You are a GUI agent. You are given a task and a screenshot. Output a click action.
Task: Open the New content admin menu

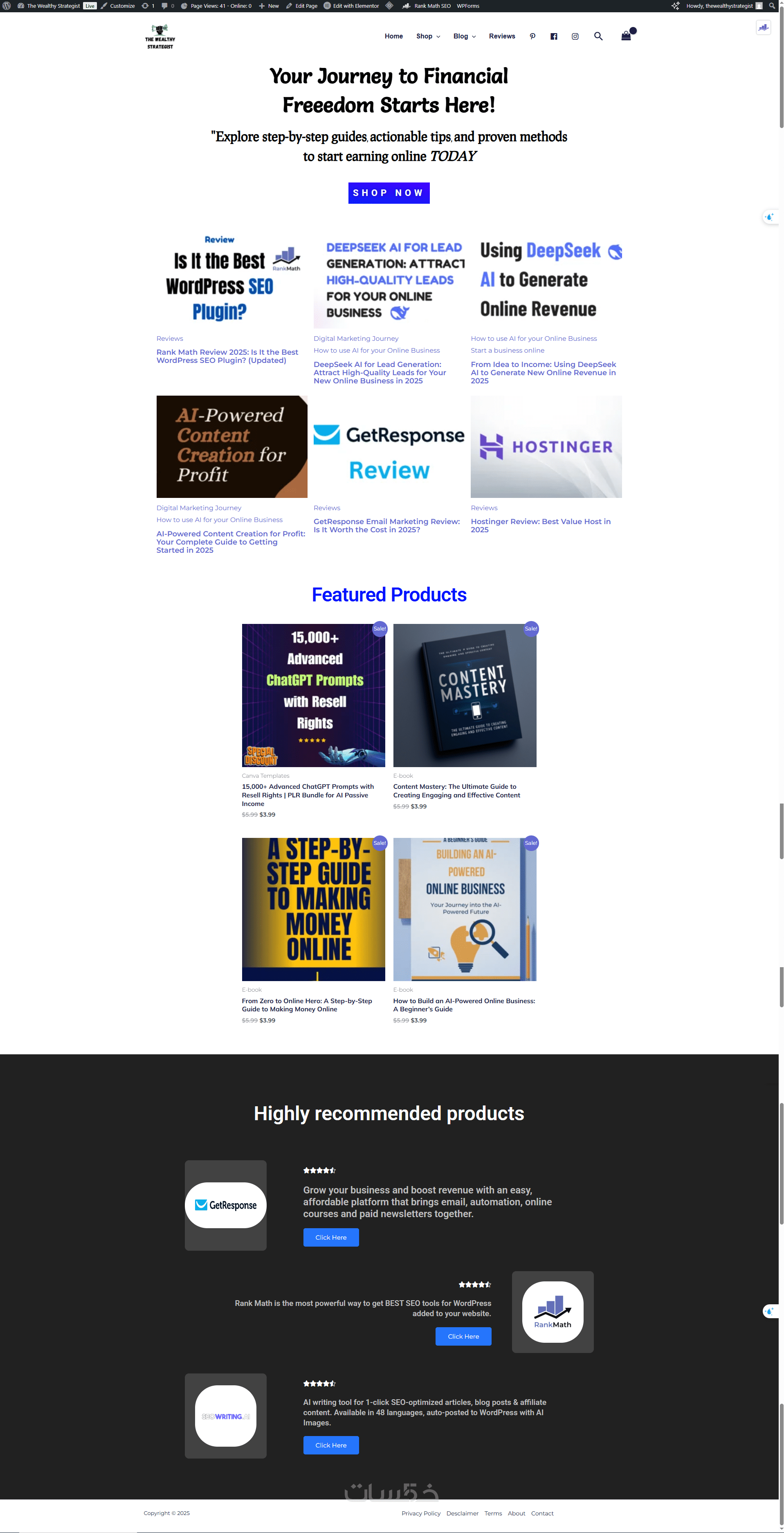(269, 6)
